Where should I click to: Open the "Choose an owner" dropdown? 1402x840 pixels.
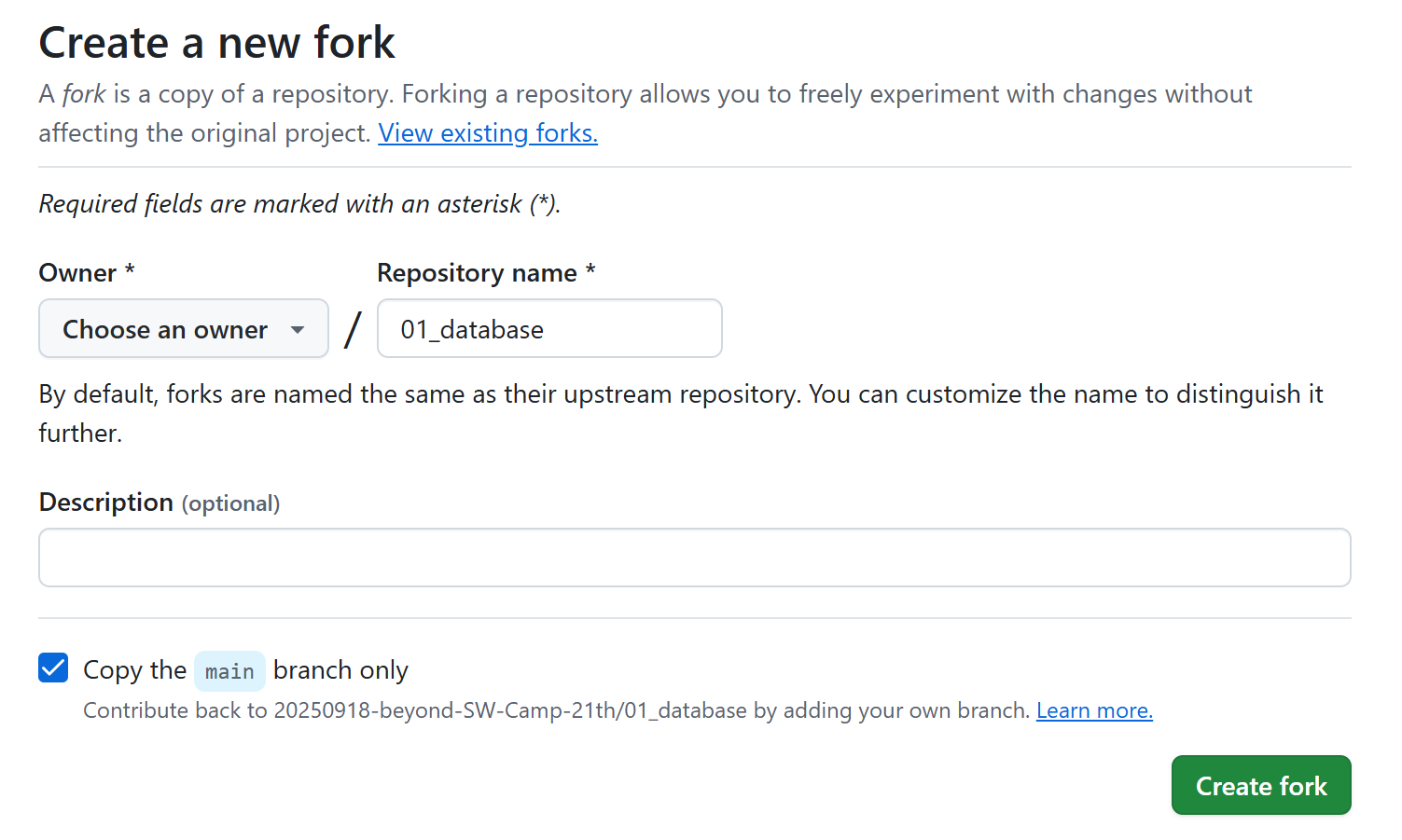tap(165, 329)
